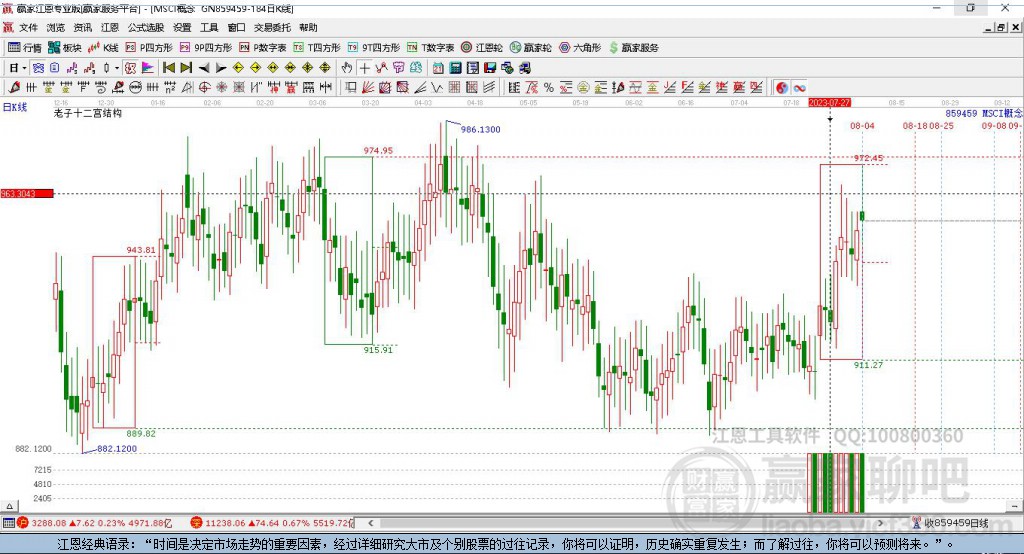Select the polyline drawing tool icon
The width and height of the screenshot is (1024, 554).
coord(381,67)
